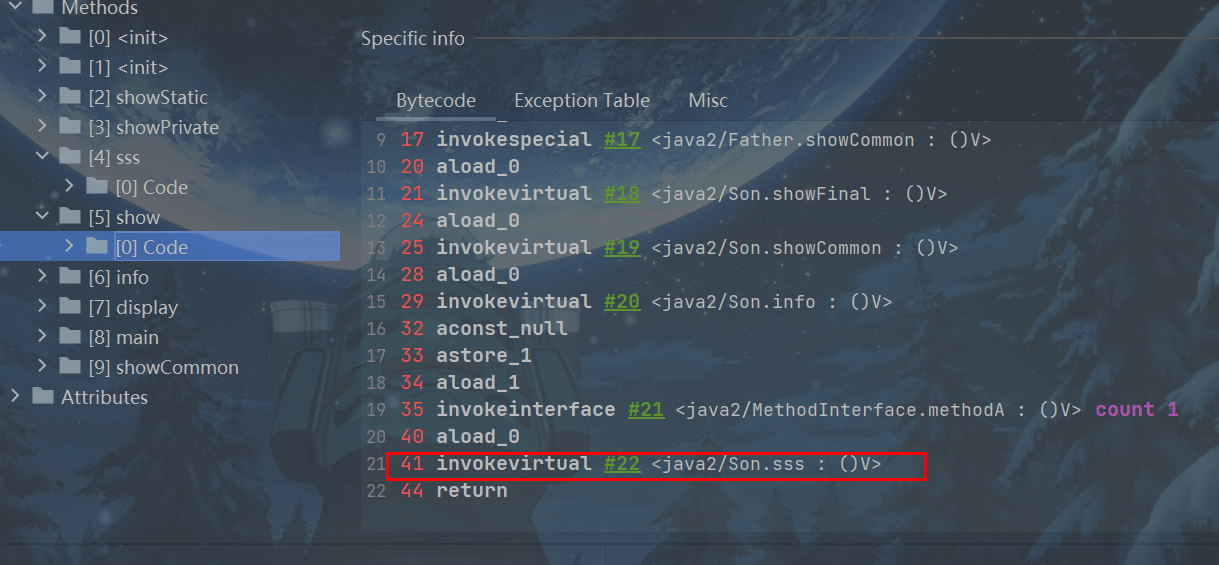1219x565 pixels.
Task: Click the folder icon next to showPrivate
Action: click(70, 127)
